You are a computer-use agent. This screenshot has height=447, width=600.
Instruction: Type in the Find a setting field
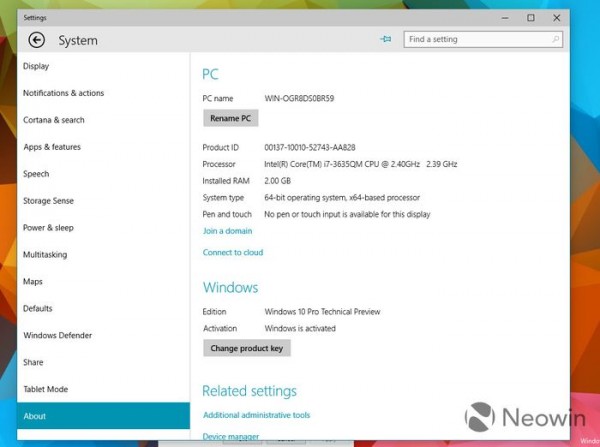click(477, 39)
